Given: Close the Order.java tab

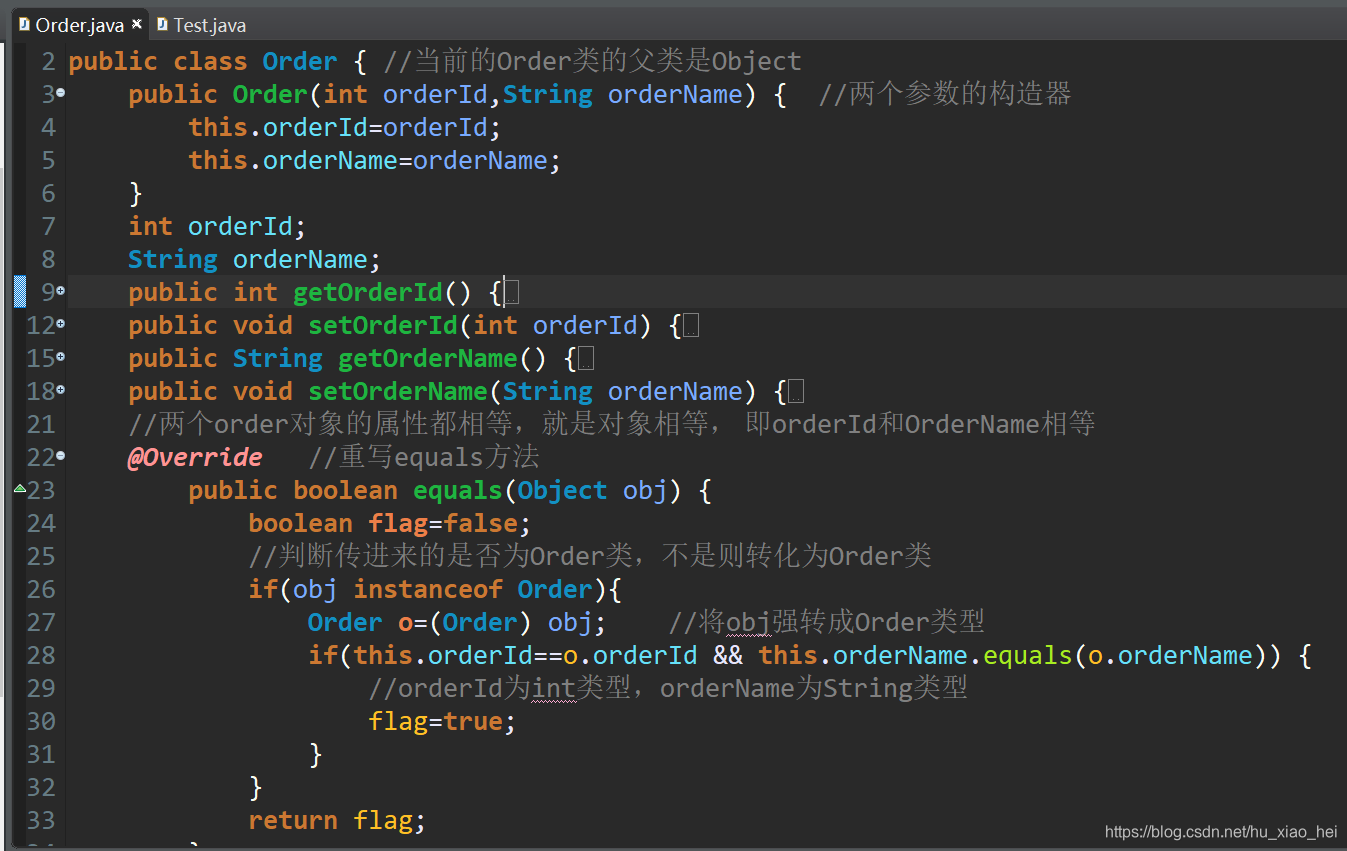Looking at the screenshot, I should pyautogui.click(x=137, y=24).
